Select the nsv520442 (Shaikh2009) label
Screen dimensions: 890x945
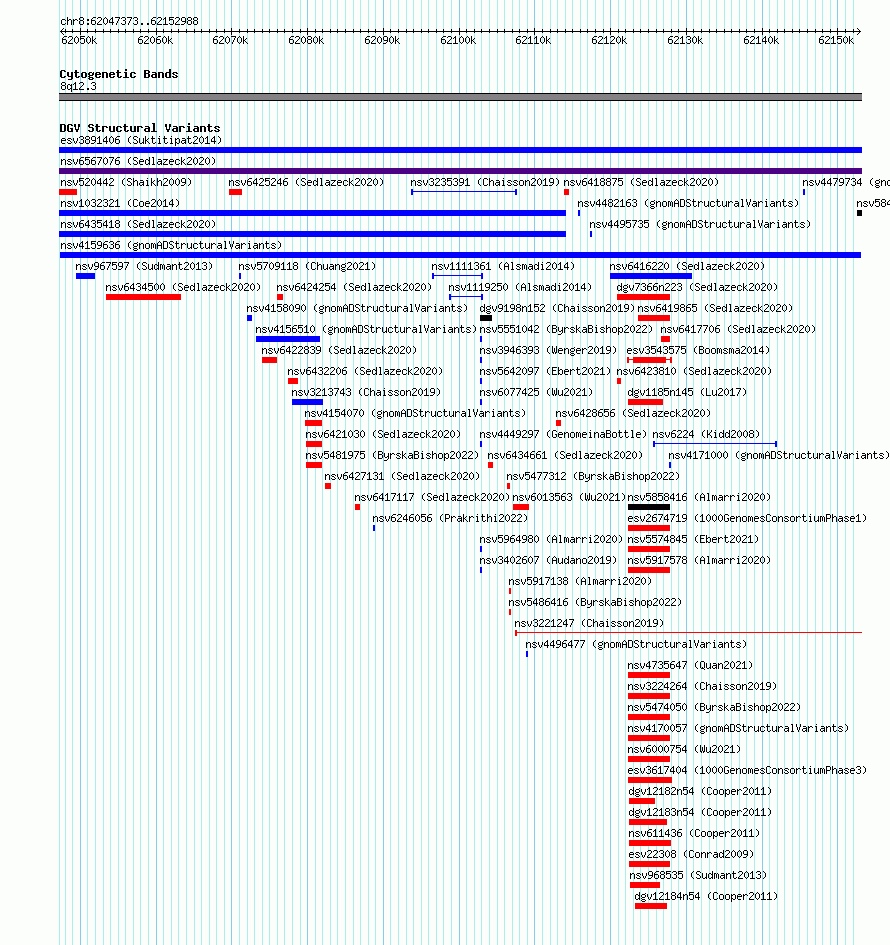(x=126, y=183)
